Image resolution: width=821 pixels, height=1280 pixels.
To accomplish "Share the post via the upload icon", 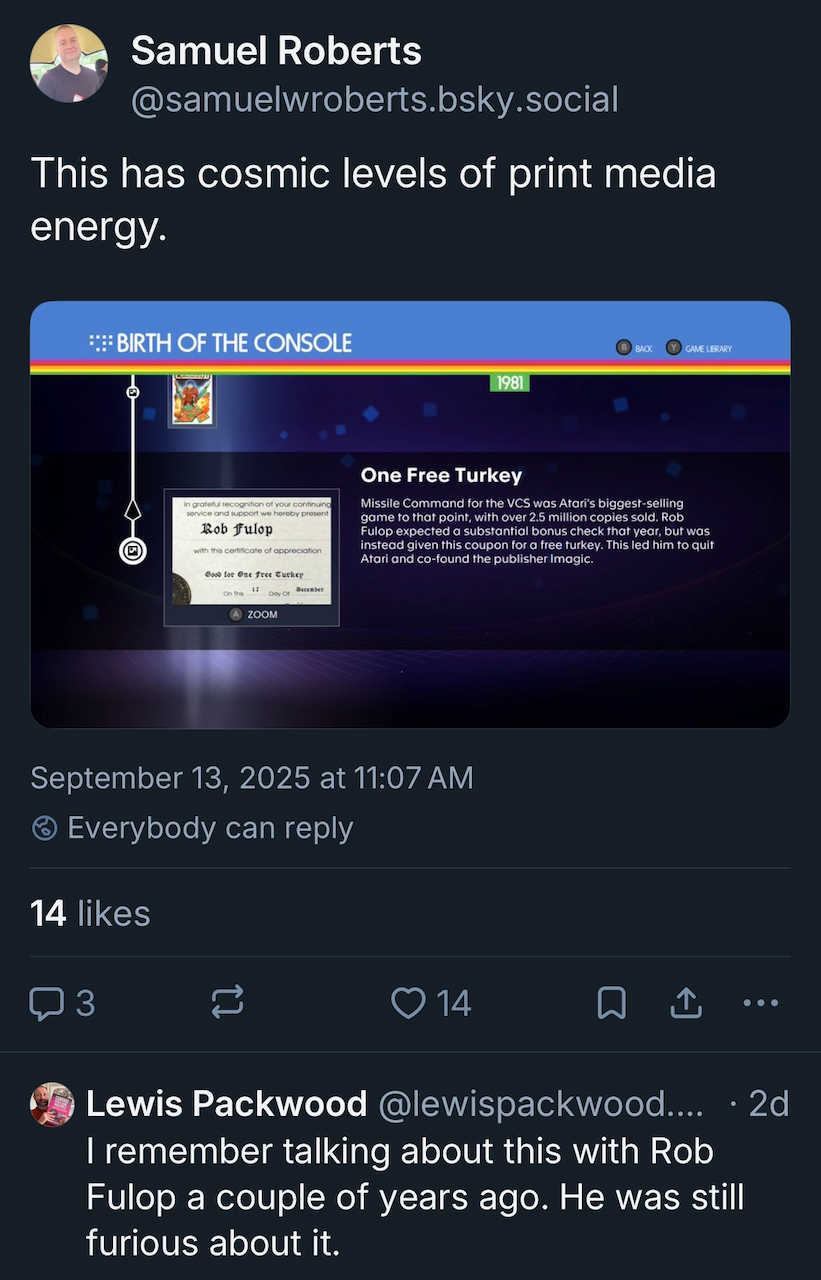I will pos(686,1003).
